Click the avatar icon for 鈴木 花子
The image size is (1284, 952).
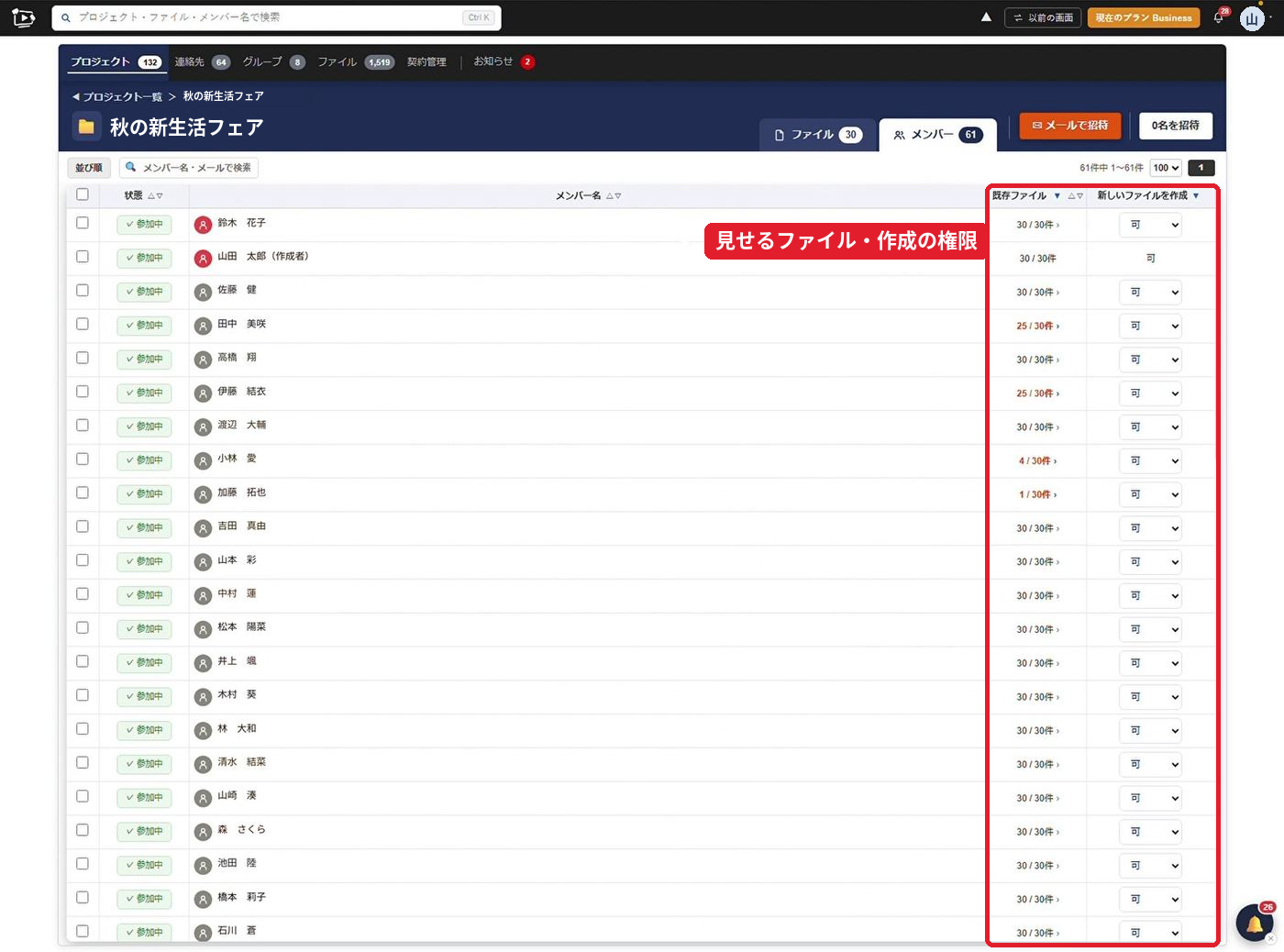[x=204, y=225]
